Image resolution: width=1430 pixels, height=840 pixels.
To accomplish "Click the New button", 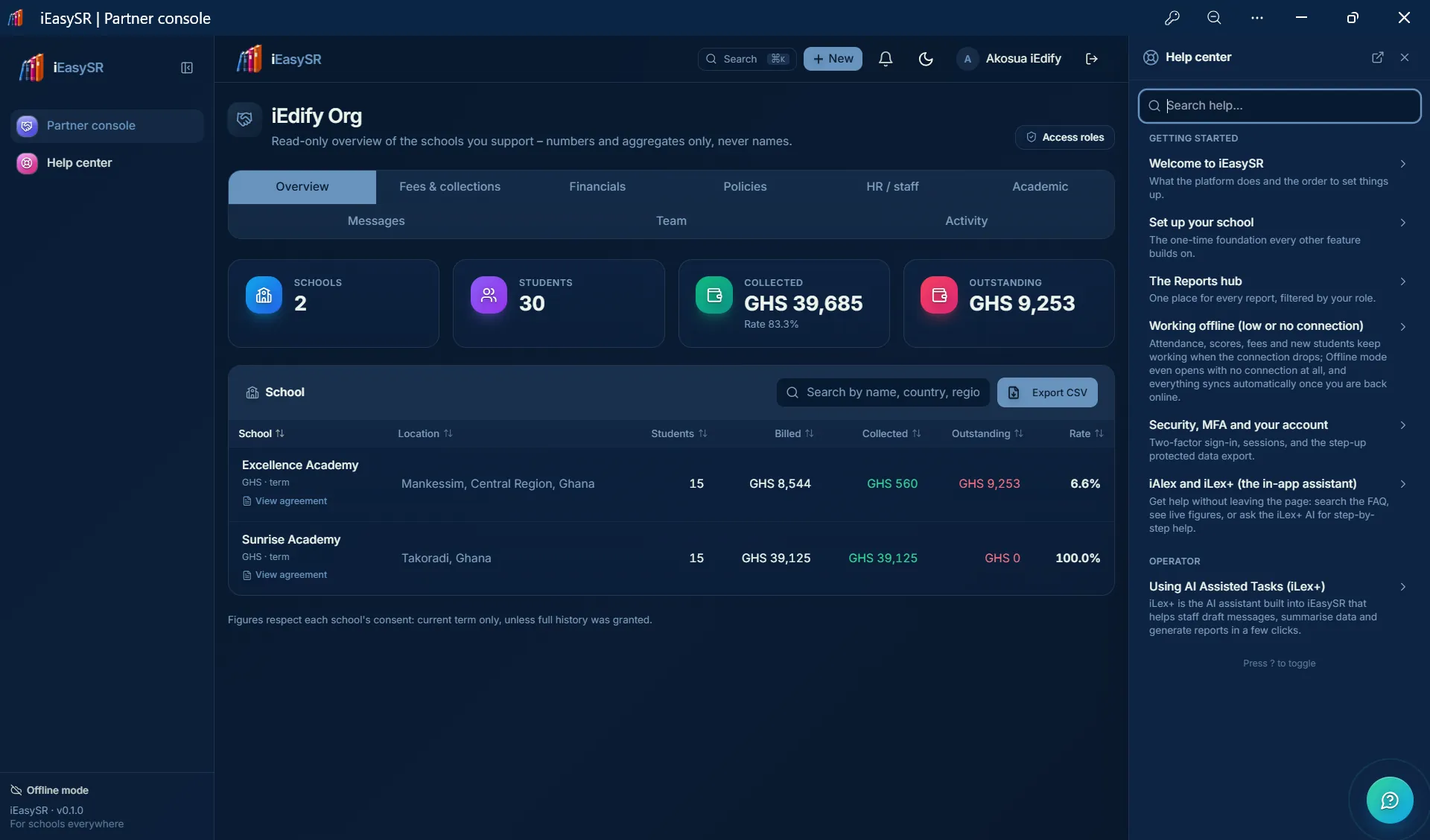I will (x=833, y=59).
